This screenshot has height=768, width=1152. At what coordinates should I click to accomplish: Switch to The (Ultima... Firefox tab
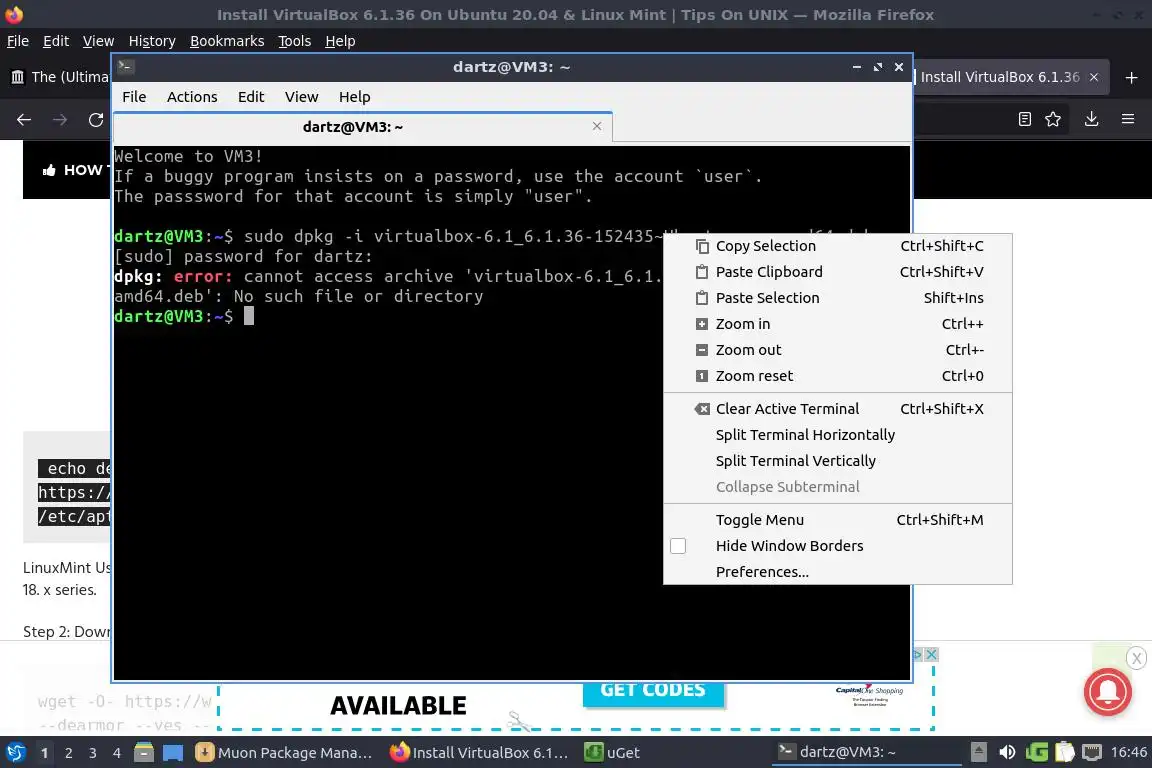[x=60, y=77]
